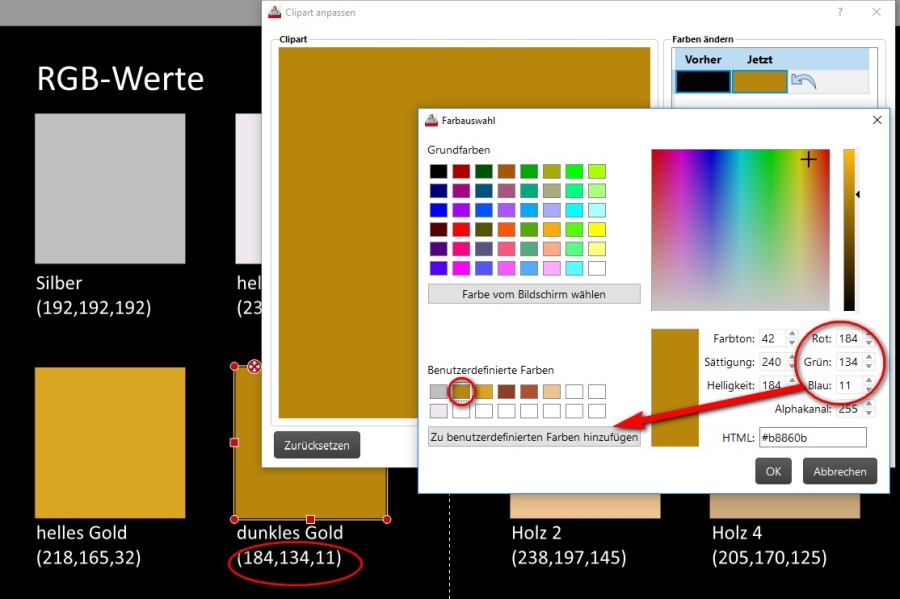The height and width of the screenshot is (599, 900).
Task: Click the 'Farbe vom Bildschirm wählen' button
Action: [x=533, y=294]
